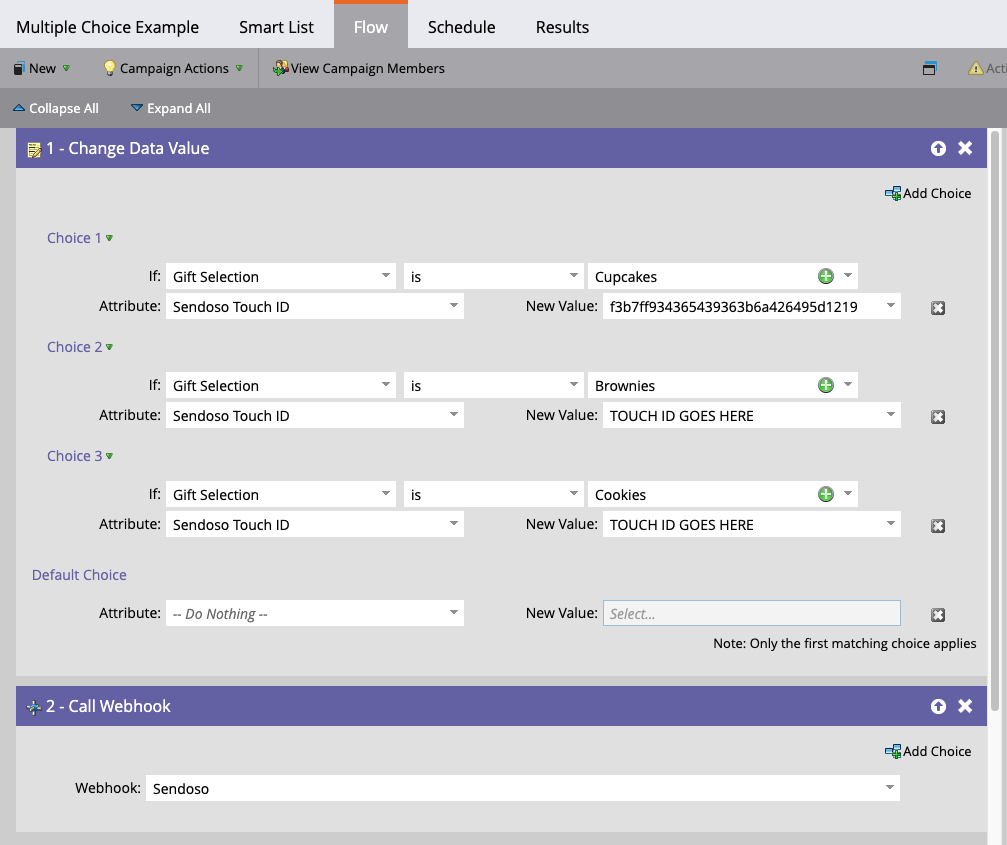Delete the Change Data Value flow step
Viewport: 1007px width, 845px height.
click(965, 148)
